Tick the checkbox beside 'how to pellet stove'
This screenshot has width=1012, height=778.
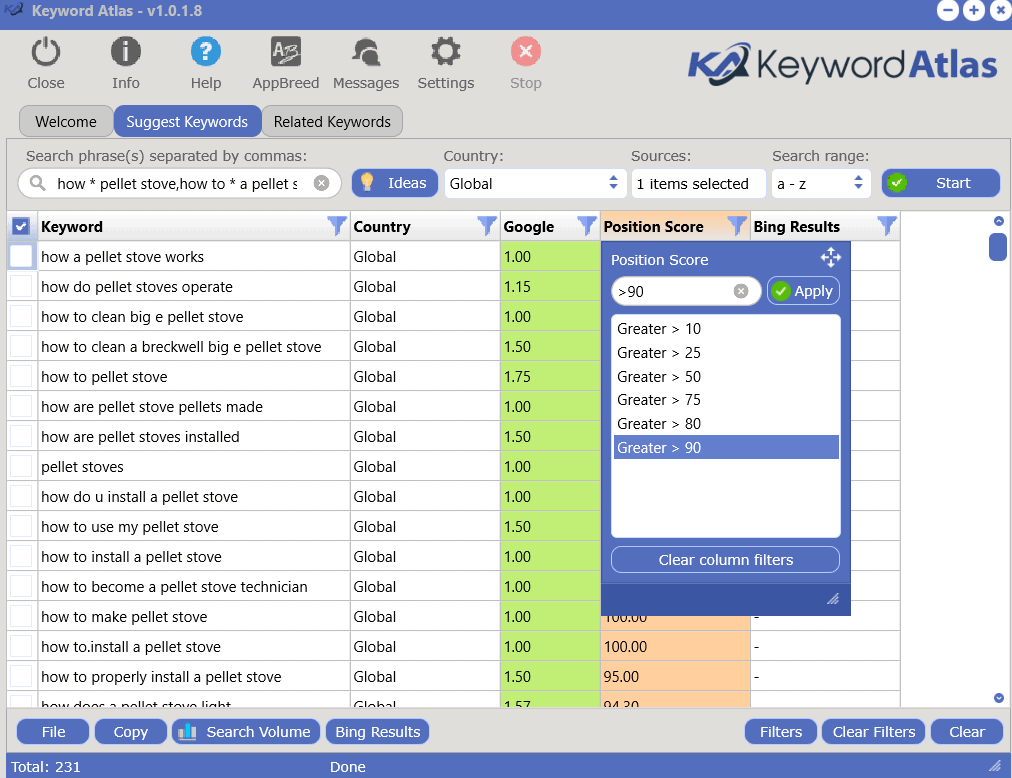21,377
